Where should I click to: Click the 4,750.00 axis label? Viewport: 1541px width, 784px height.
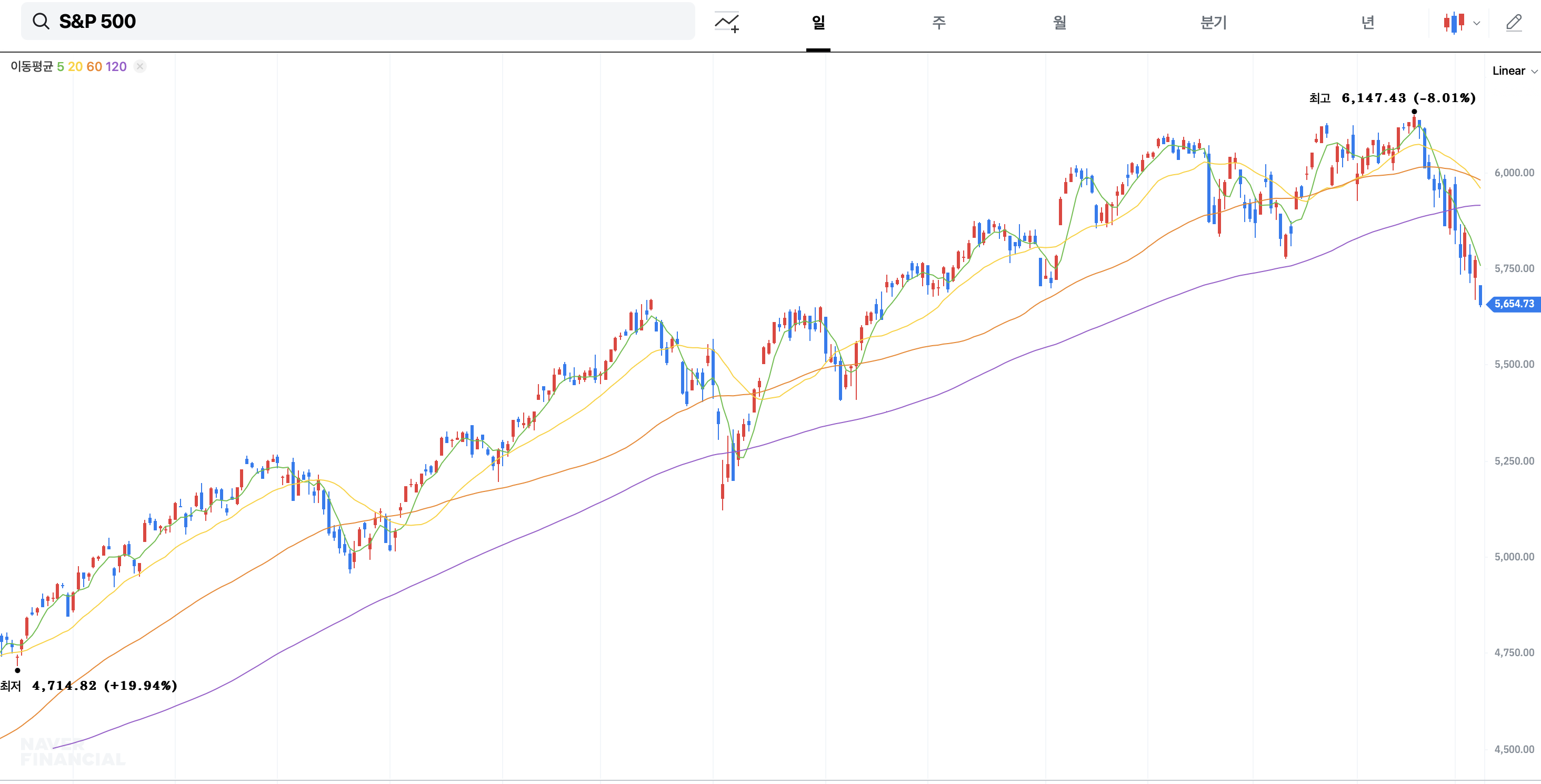(1514, 652)
